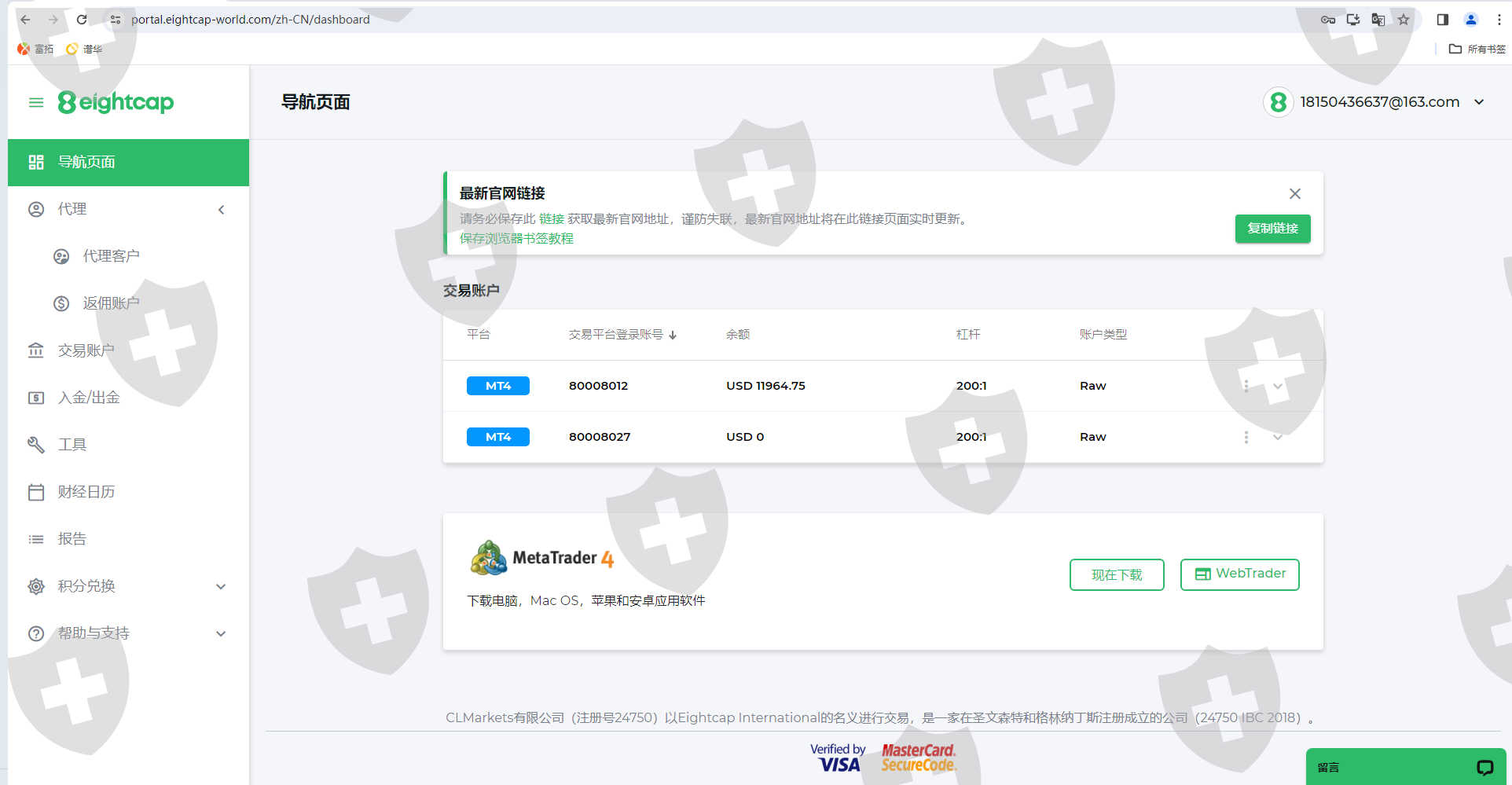Screen dimensions: 1512x785
Task: Reload the page
Action: 82,20
